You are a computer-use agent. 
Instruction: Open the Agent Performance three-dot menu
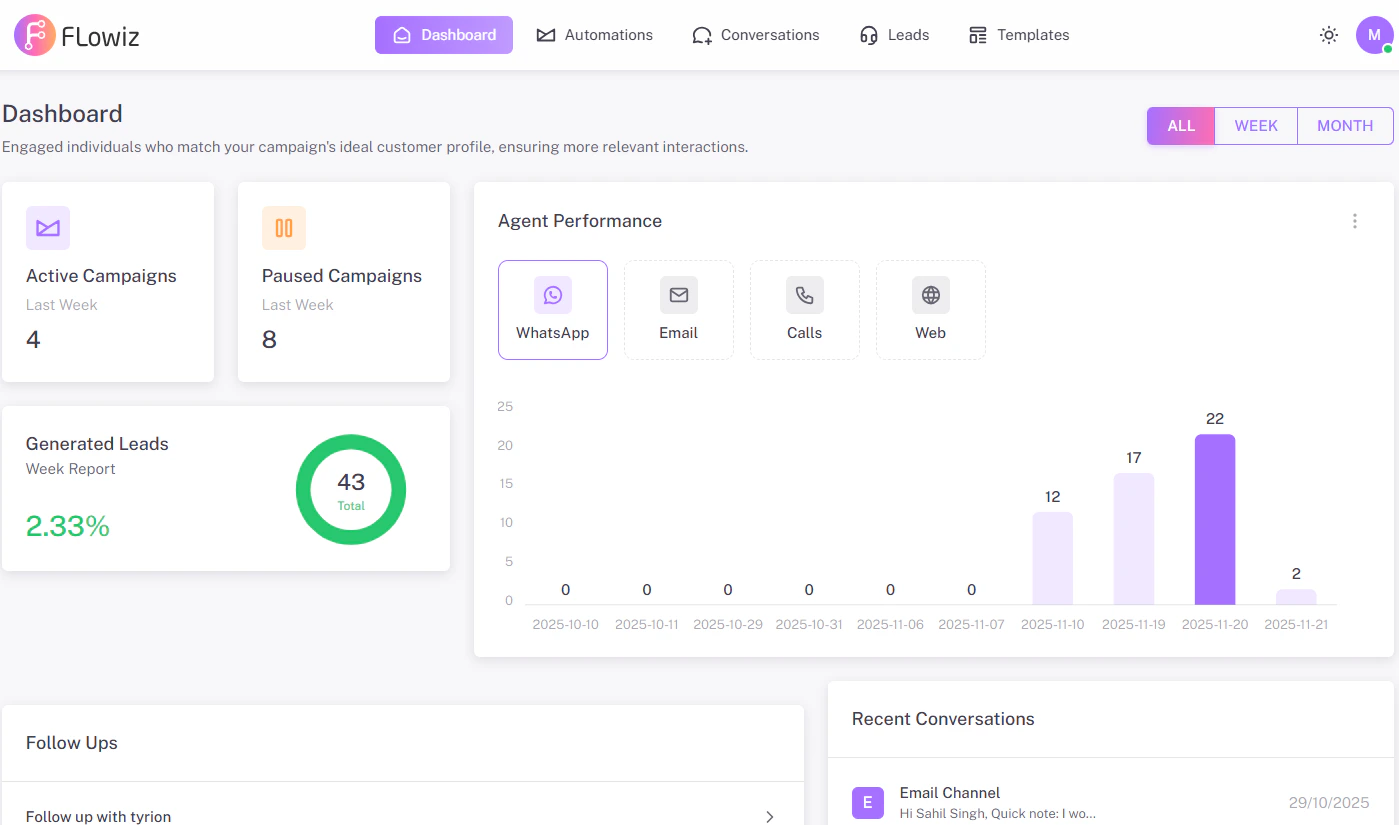pyautogui.click(x=1355, y=221)
